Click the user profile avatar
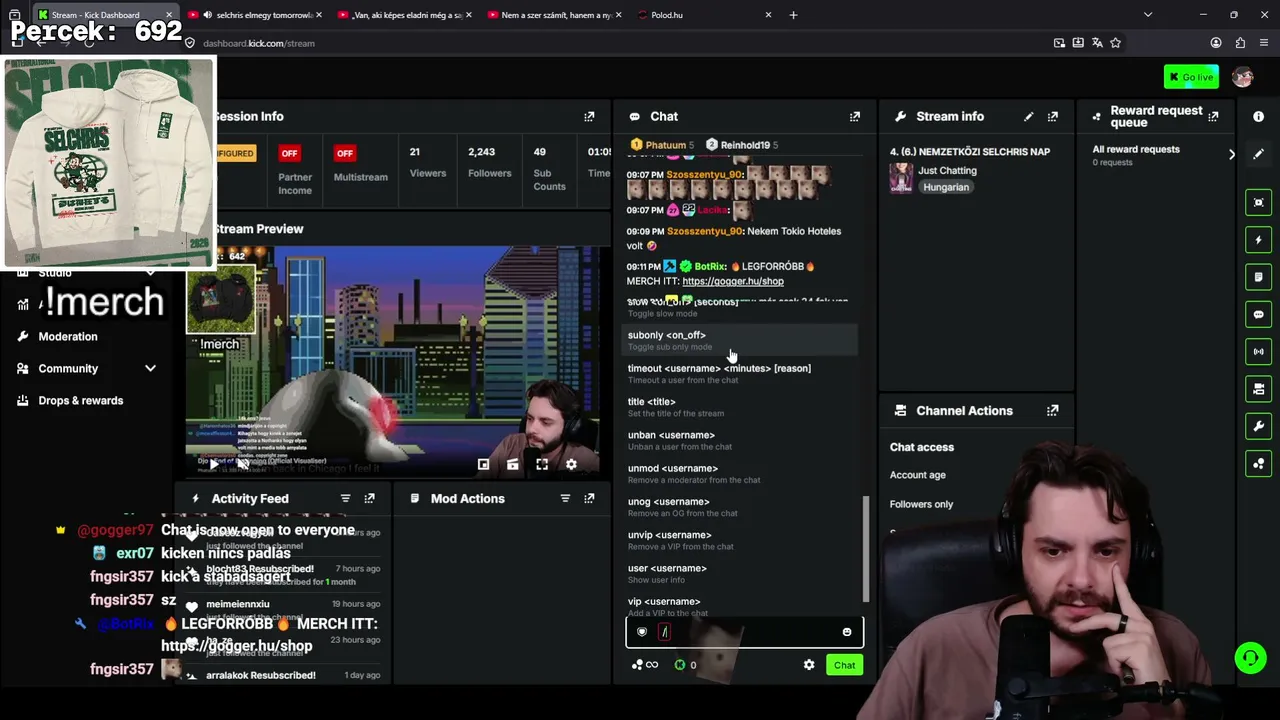The width and height of the screenshot is (1280, 720). point(1243,77)
